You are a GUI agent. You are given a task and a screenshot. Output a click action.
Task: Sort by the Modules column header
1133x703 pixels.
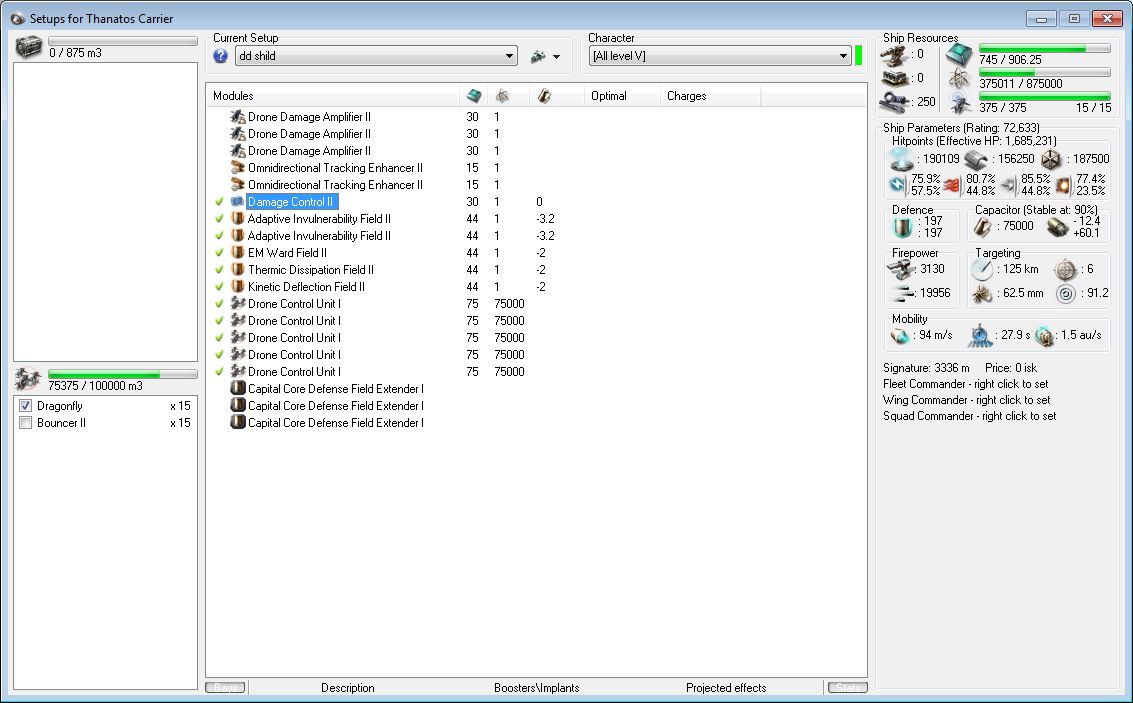pos(333,95)
